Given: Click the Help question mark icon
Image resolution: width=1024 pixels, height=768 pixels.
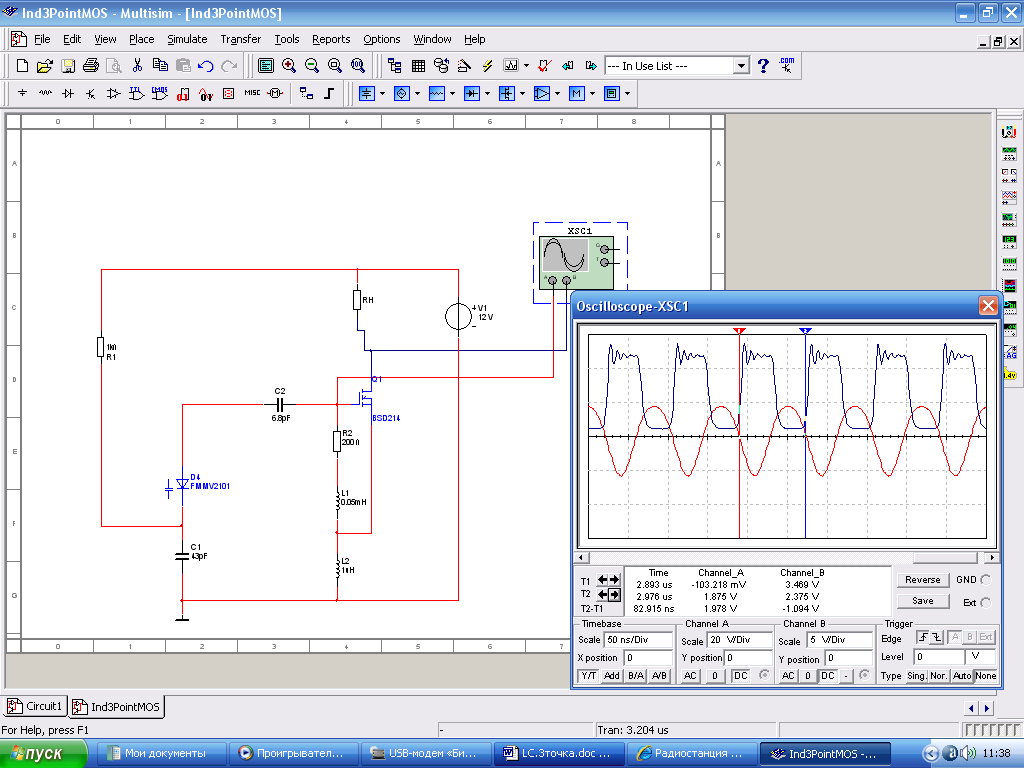Looking at the screenshot, I should [763, 66].
